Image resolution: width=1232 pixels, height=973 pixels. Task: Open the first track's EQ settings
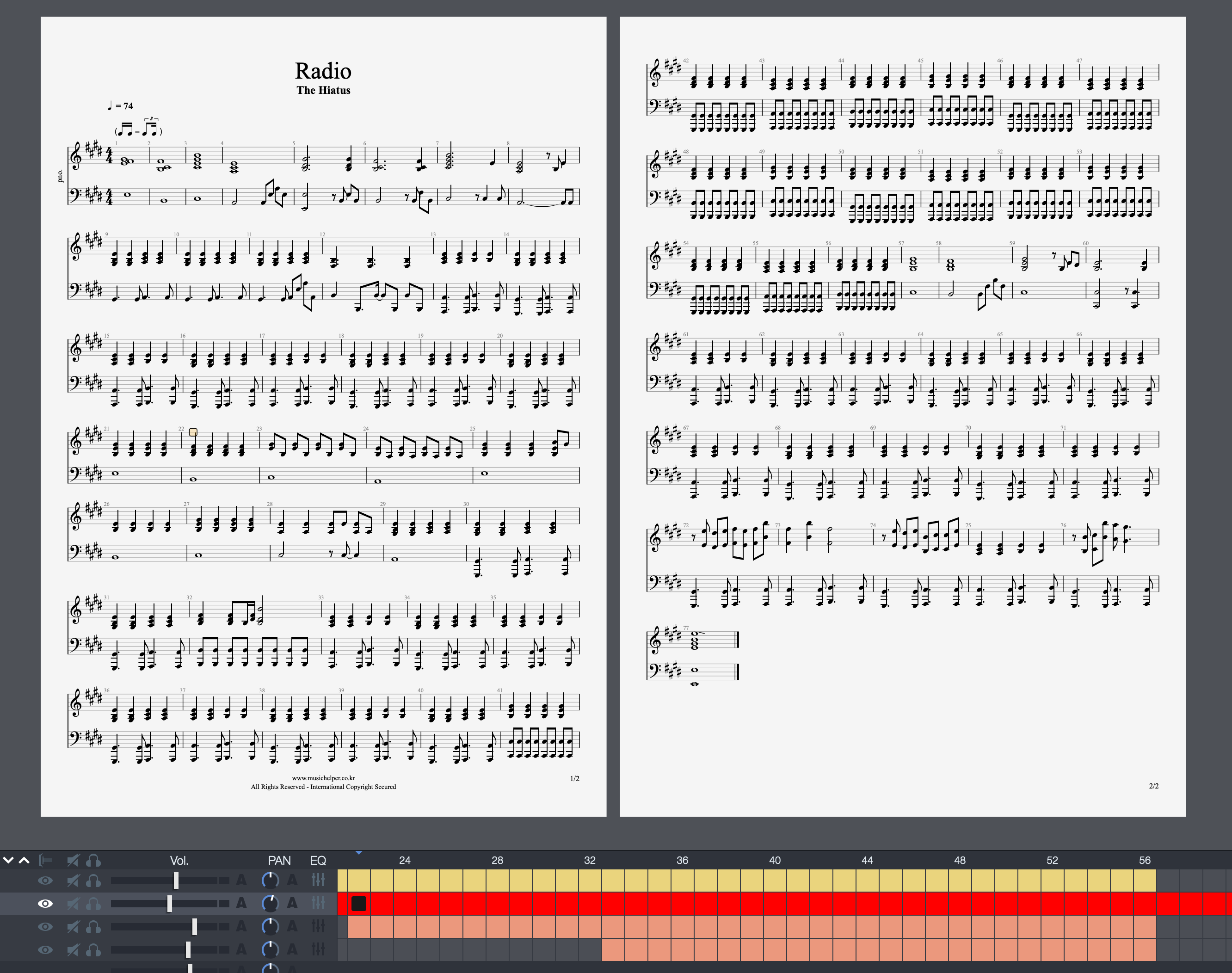tap(318, 881)
